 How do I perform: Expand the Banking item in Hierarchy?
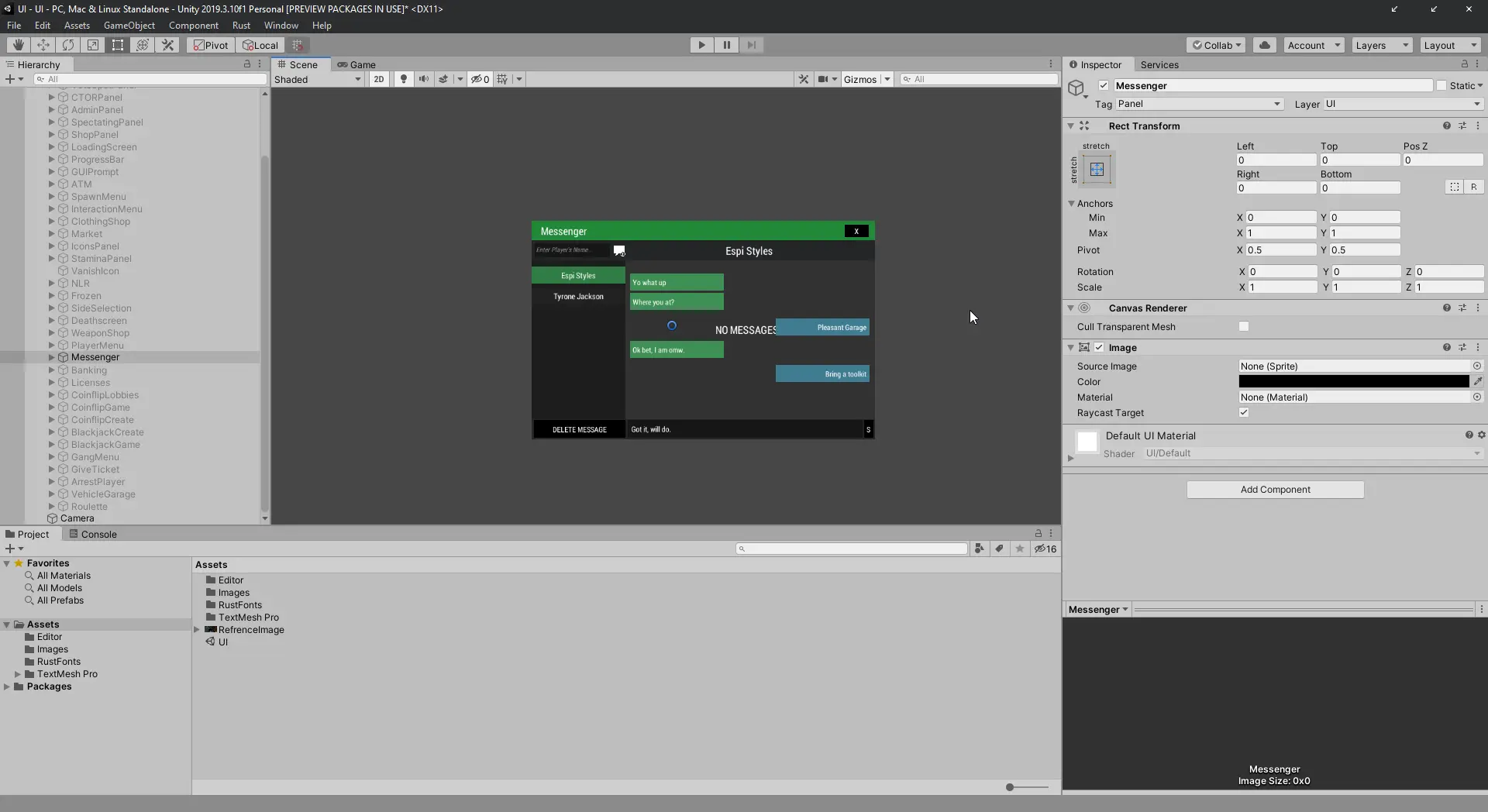click(52, 370)
